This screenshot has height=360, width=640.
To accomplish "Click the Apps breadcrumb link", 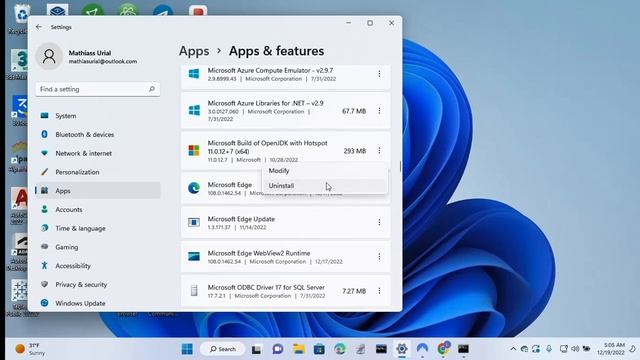I will 194,51.
